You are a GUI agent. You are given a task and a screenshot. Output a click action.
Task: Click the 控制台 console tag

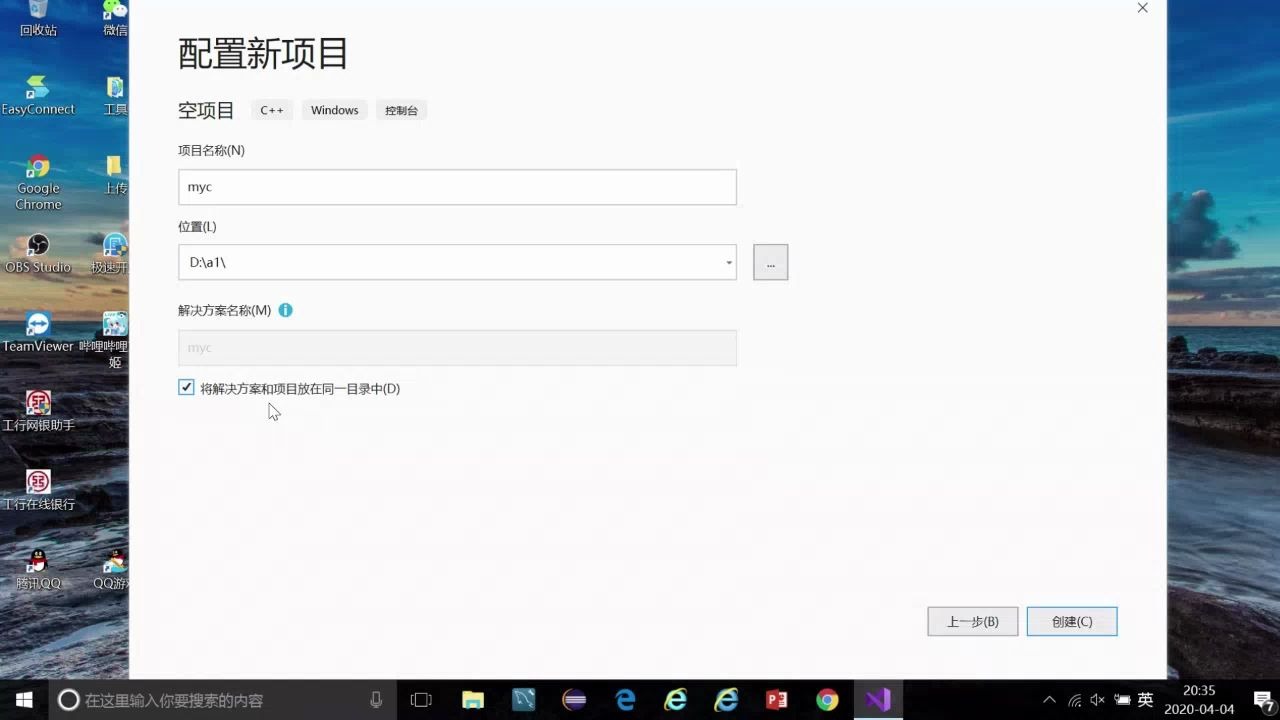(401, 110)
